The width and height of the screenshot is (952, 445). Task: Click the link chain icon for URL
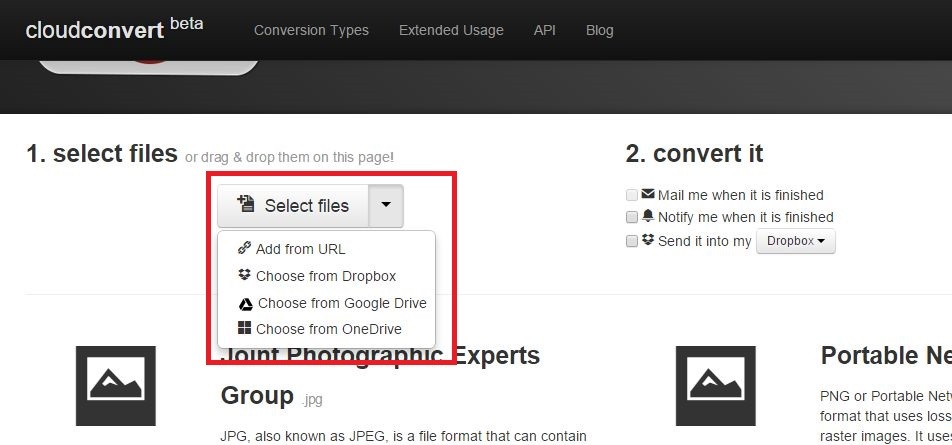click(244, 248)
